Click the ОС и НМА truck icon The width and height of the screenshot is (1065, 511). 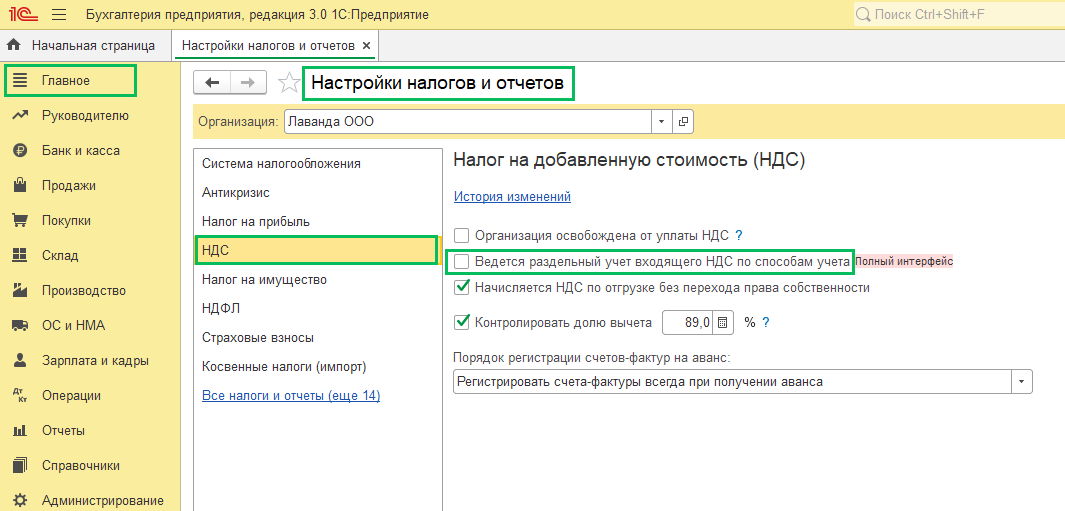click(20, 325)
